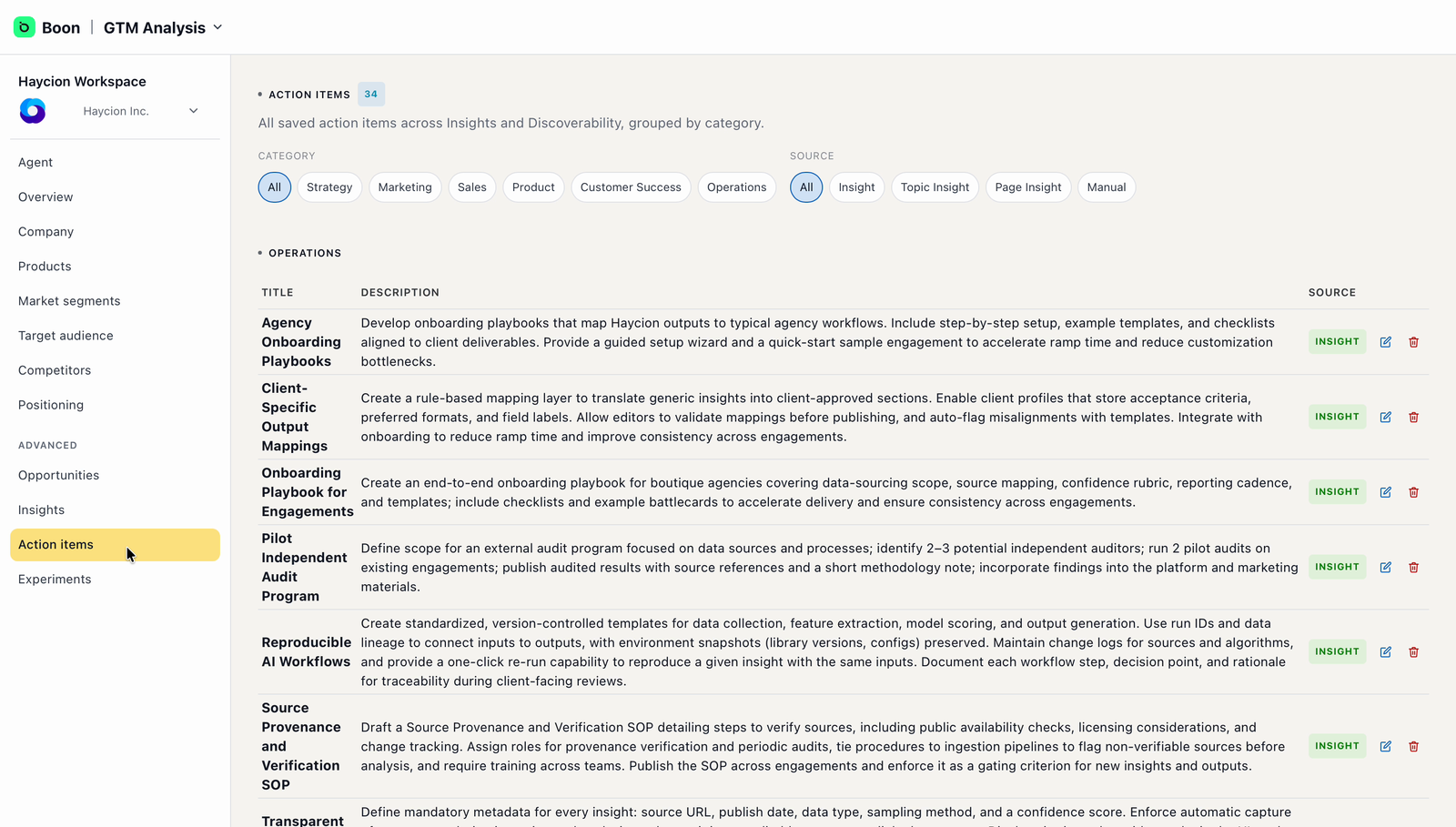The image size is (1456, 827).
Task: Delete the Source Provenance and Verification SOP item
Action: pos(1413,746)
